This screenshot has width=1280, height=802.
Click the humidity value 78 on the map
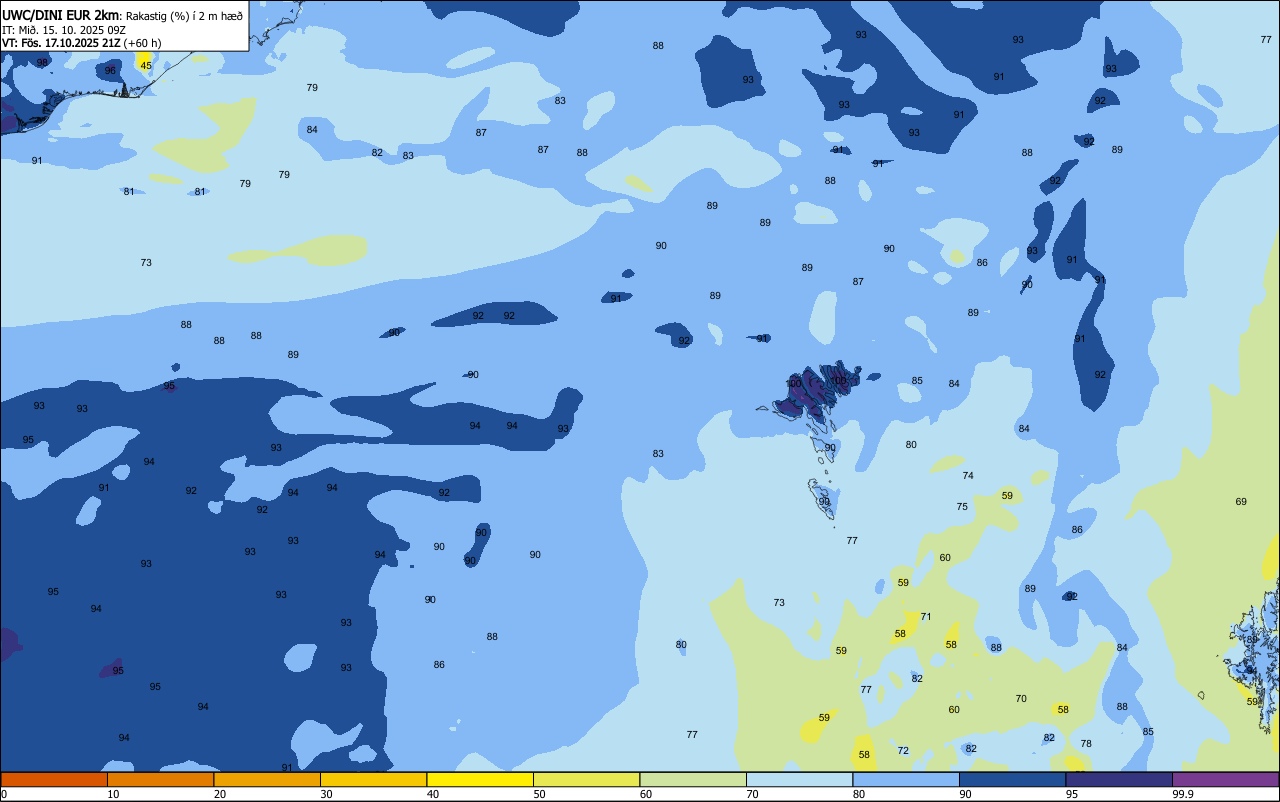pos(1086,744)
